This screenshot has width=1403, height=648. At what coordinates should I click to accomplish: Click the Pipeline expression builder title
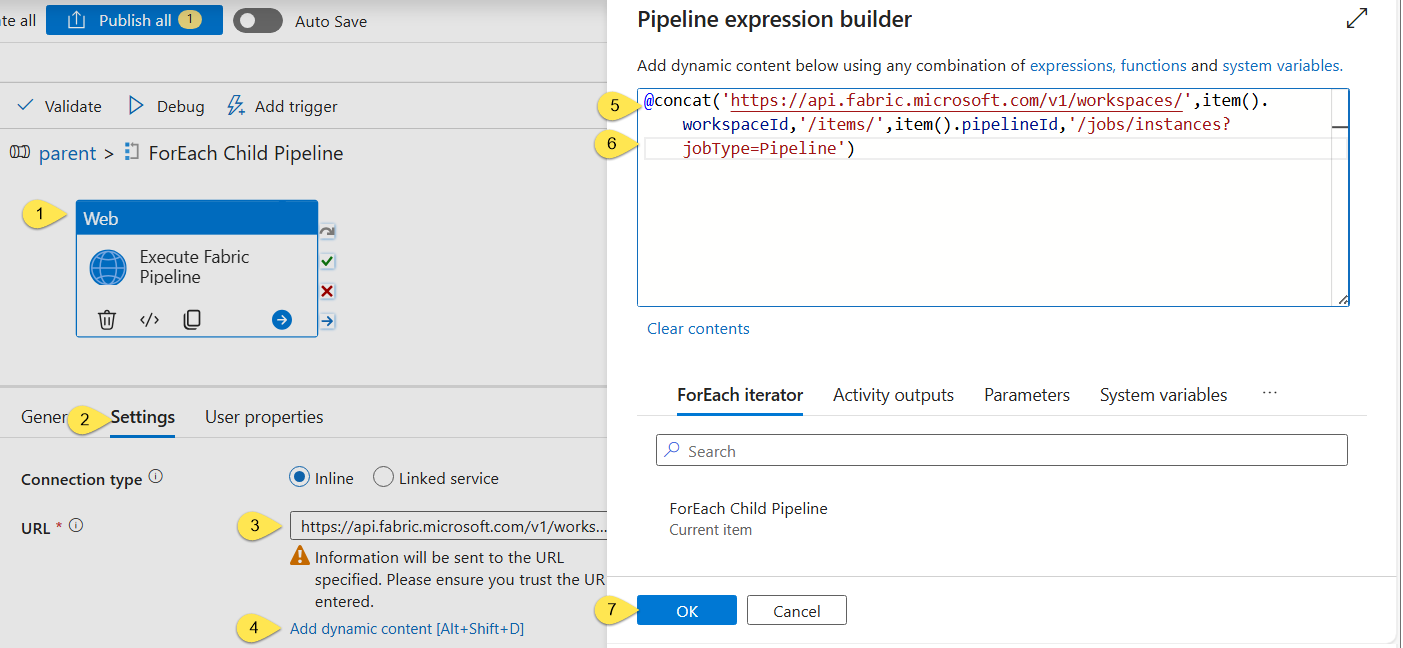774,19
